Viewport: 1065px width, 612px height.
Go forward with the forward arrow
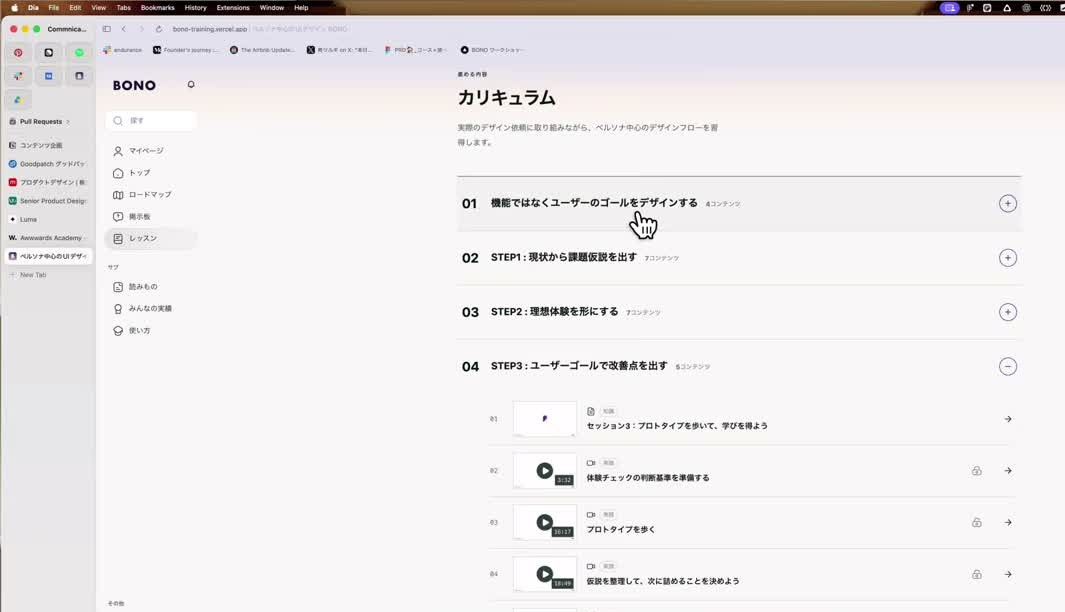pyautogui.click(x=141, y=29)
